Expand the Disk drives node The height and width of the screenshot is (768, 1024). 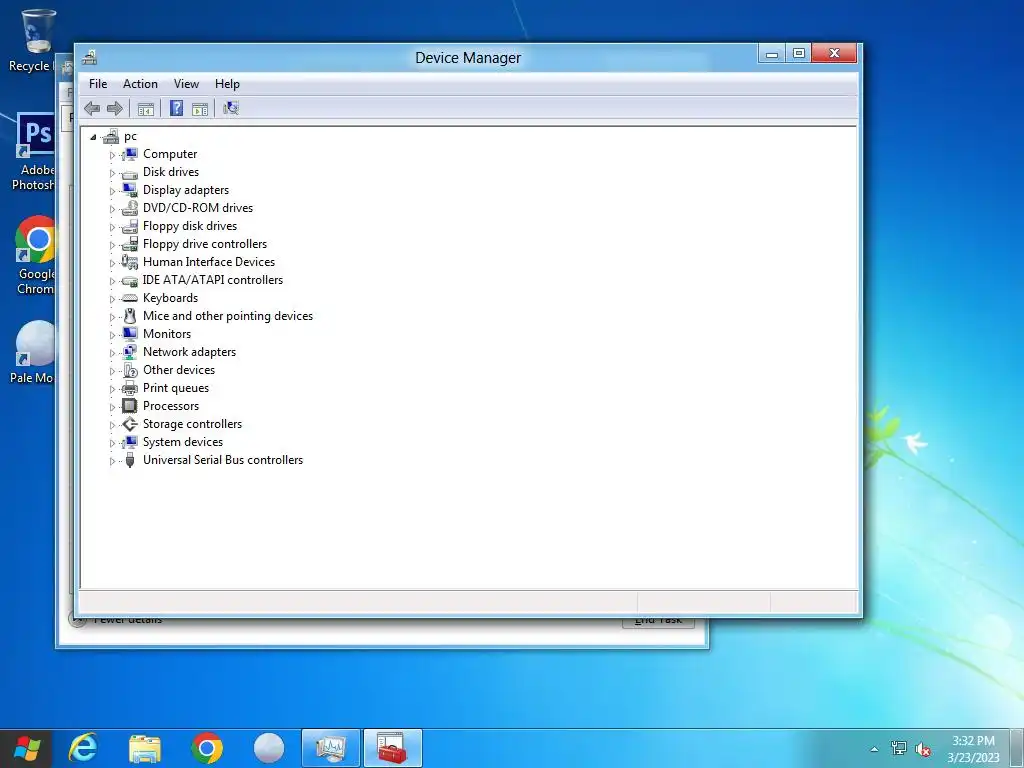click(112, 173)
